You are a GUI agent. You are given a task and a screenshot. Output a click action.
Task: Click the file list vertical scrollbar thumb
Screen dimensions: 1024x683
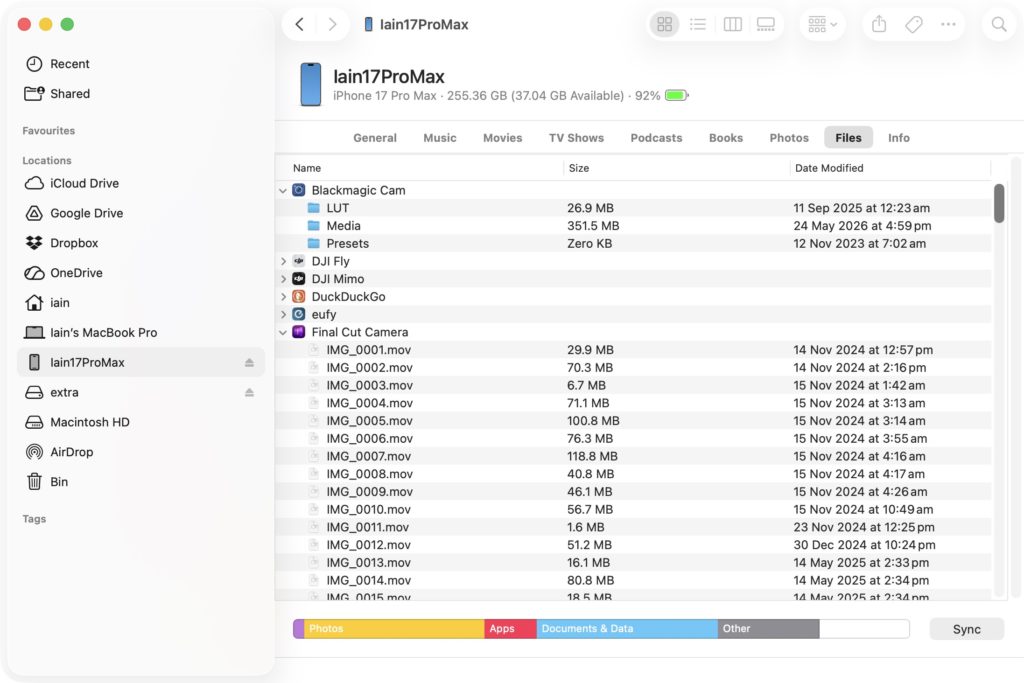click(999, 203)
